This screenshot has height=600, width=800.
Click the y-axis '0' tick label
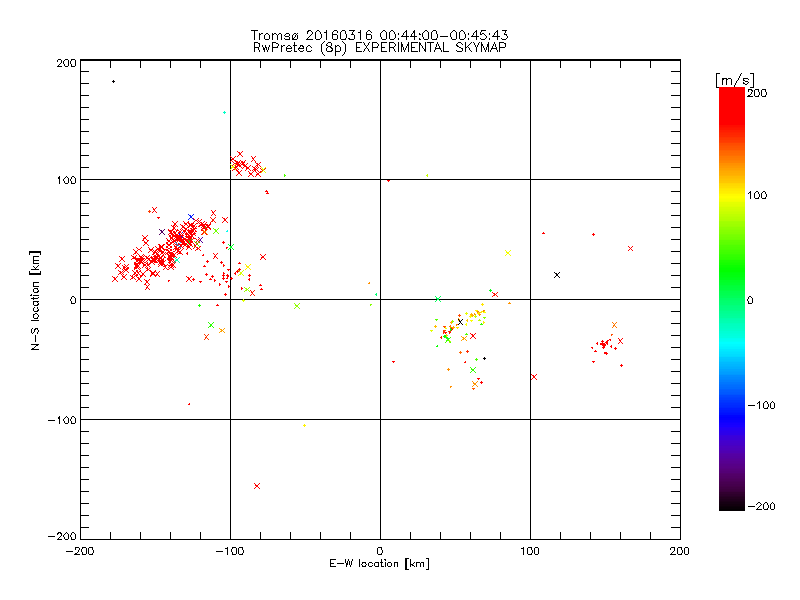[73, 300]
